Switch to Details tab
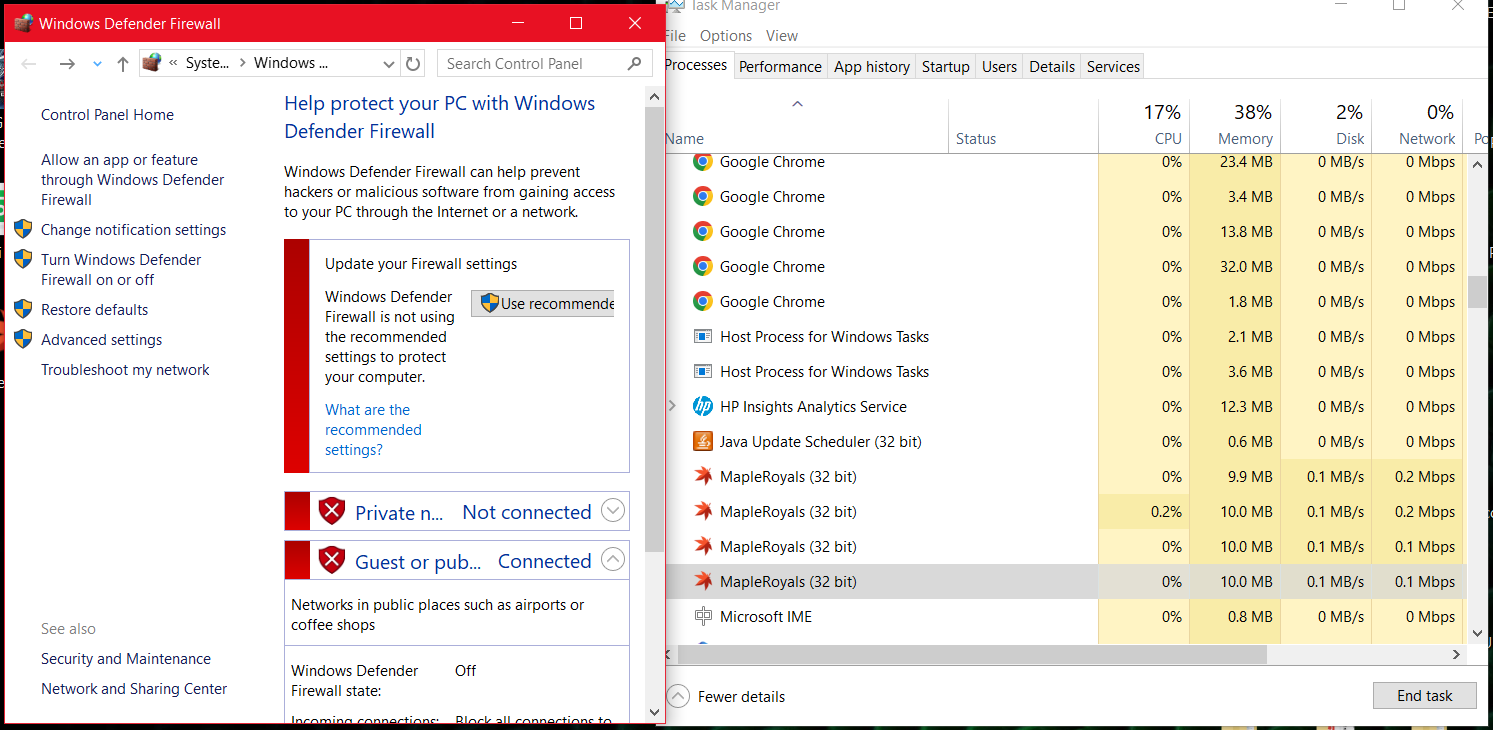Screen dimensions: 1493x730 pos(1052,67)
